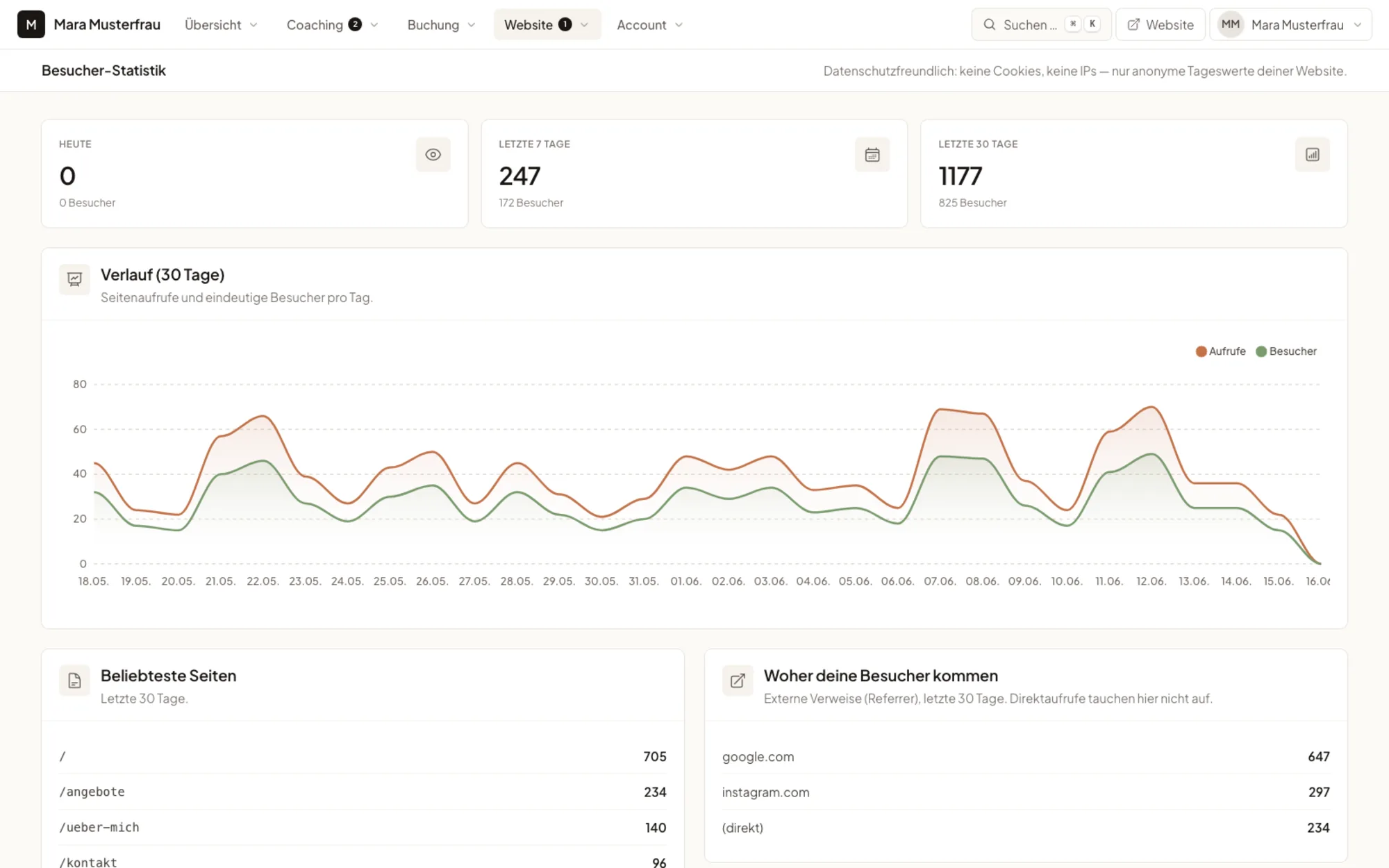Viewport: 1389px width, 868px height.
Task: Click the external link icon beside Woher deine Besucher kommen
Action: [x=738, y=681]
